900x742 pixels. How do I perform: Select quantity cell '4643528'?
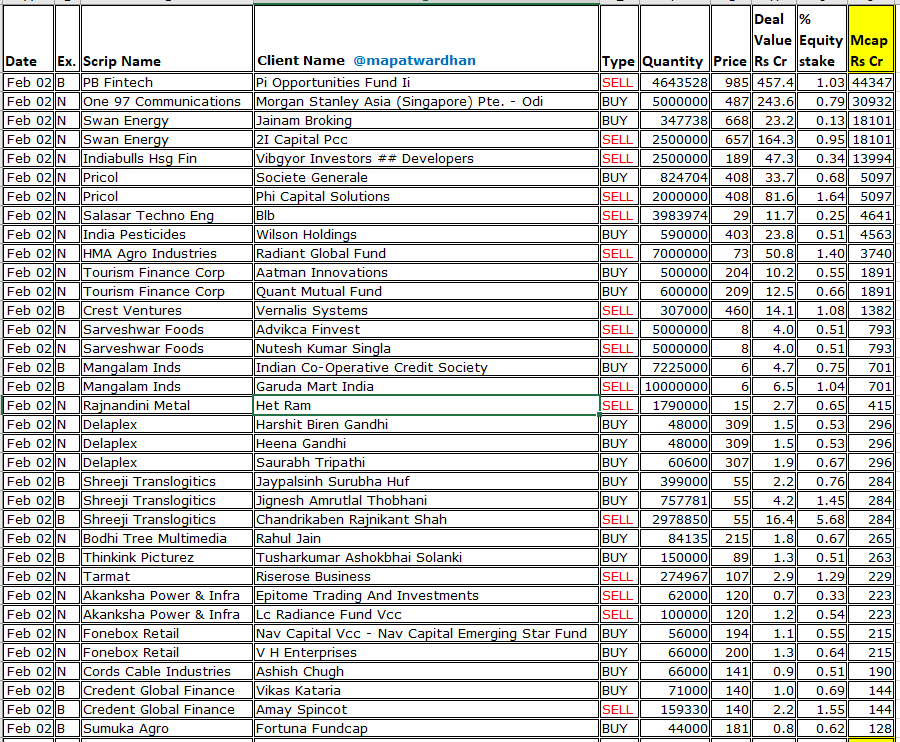pos(674,83)
